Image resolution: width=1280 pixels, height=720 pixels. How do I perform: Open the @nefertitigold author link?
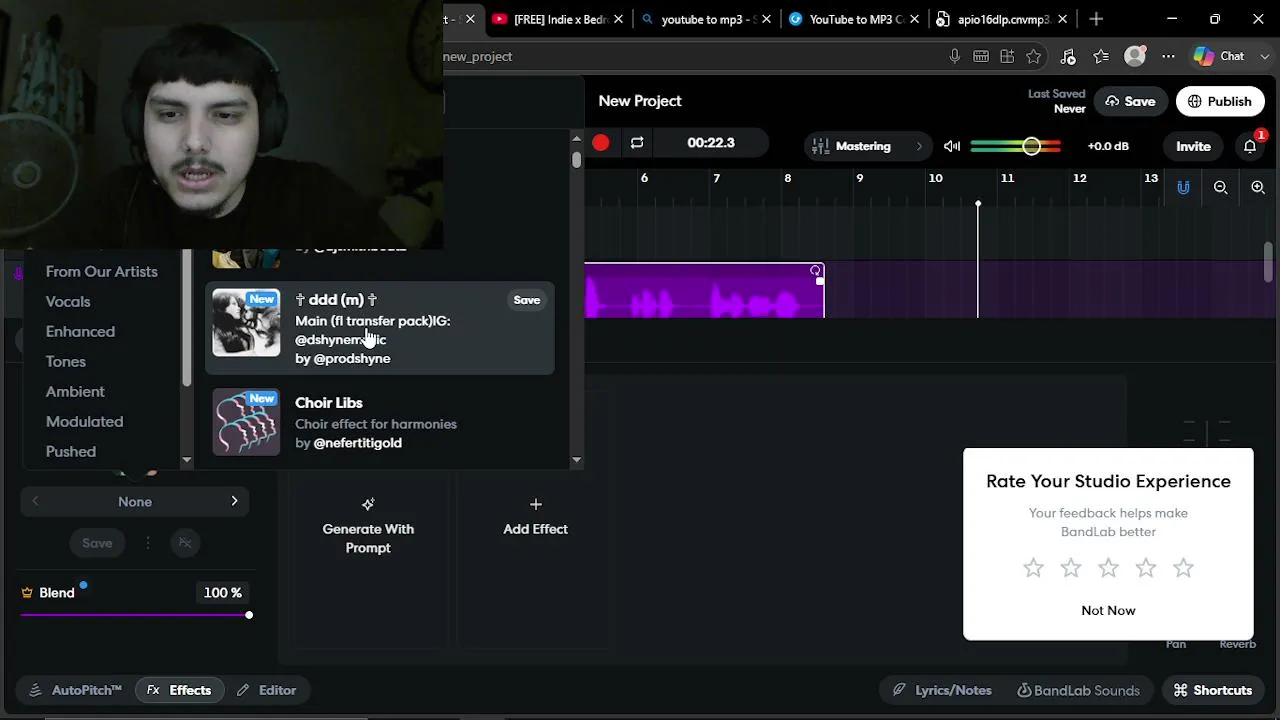pos(358,443)
